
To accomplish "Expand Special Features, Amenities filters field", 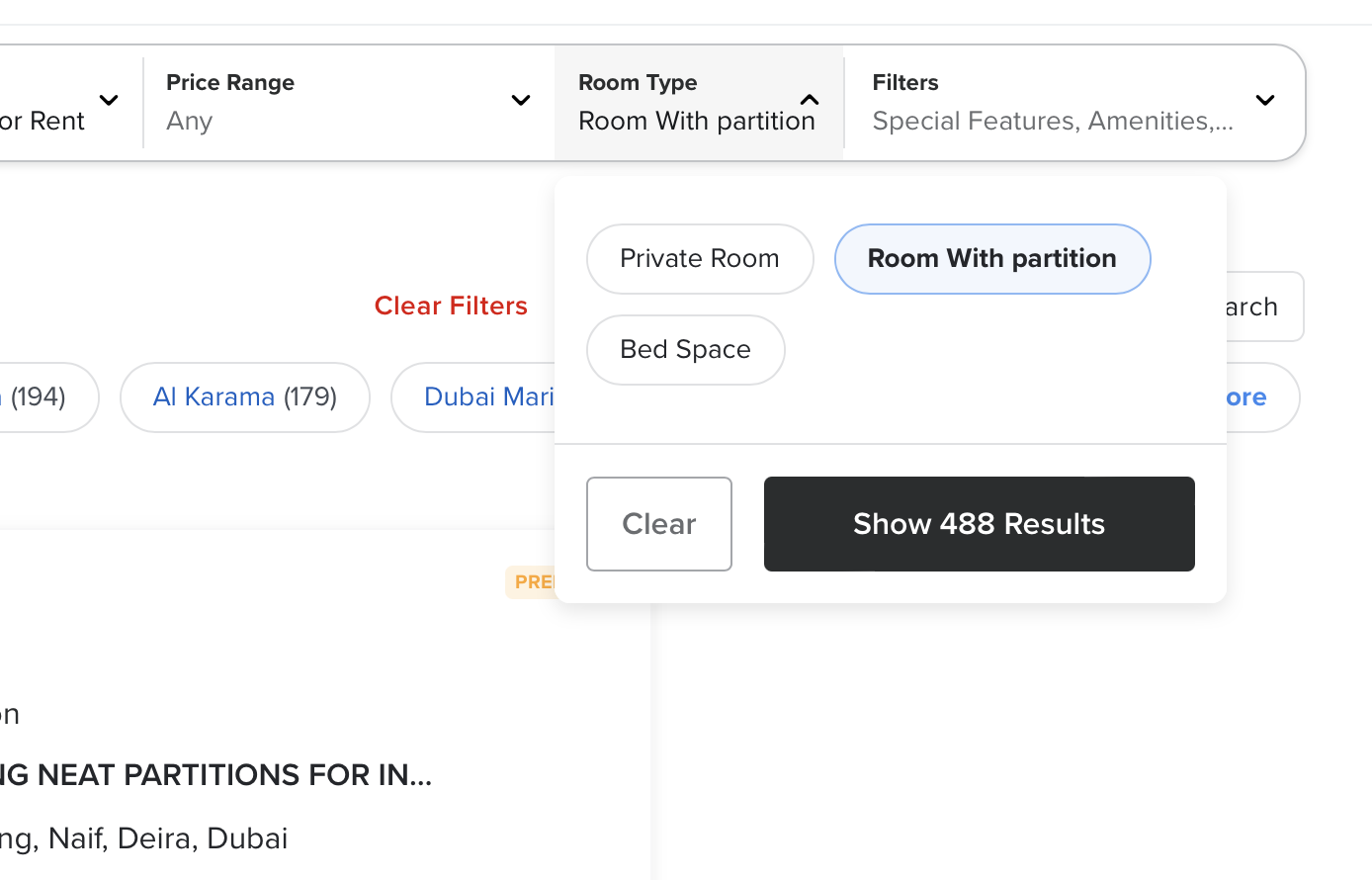I will (1053, 121).
